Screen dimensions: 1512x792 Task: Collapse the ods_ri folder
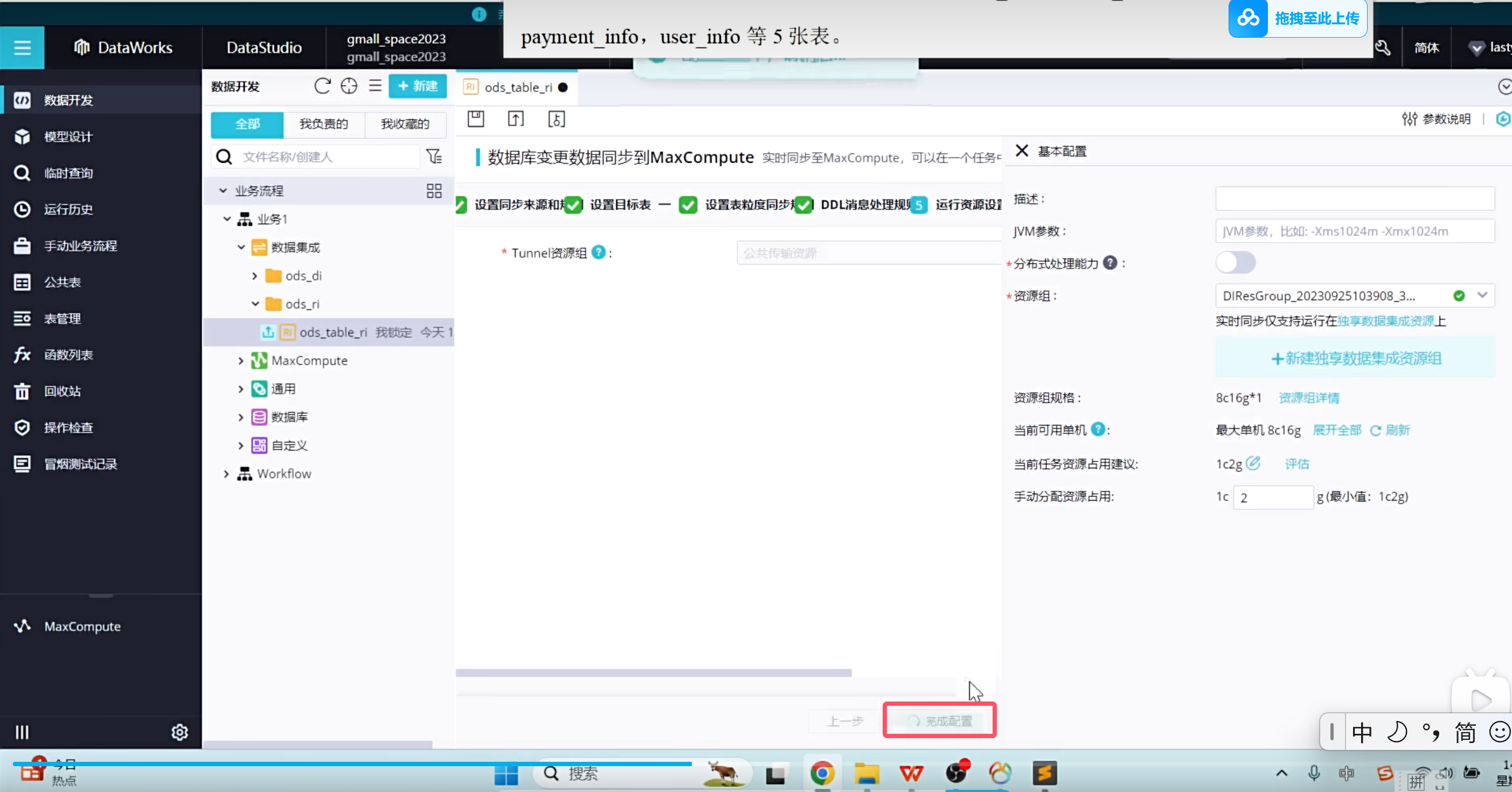click(x=255, y=304)
